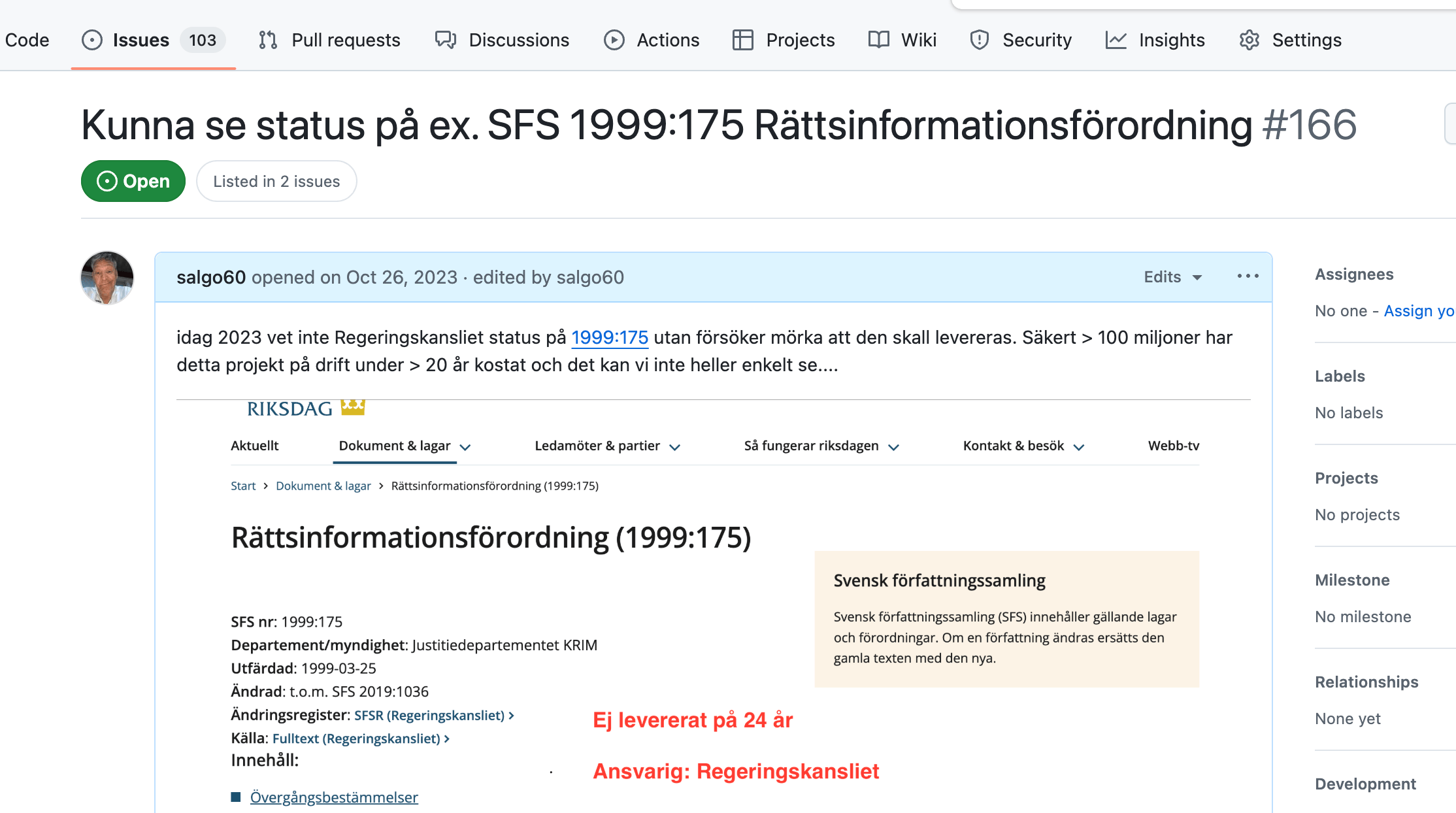Click the Settings gear icon
This screenshot has width=1456, height=813.
(1249, 41)
